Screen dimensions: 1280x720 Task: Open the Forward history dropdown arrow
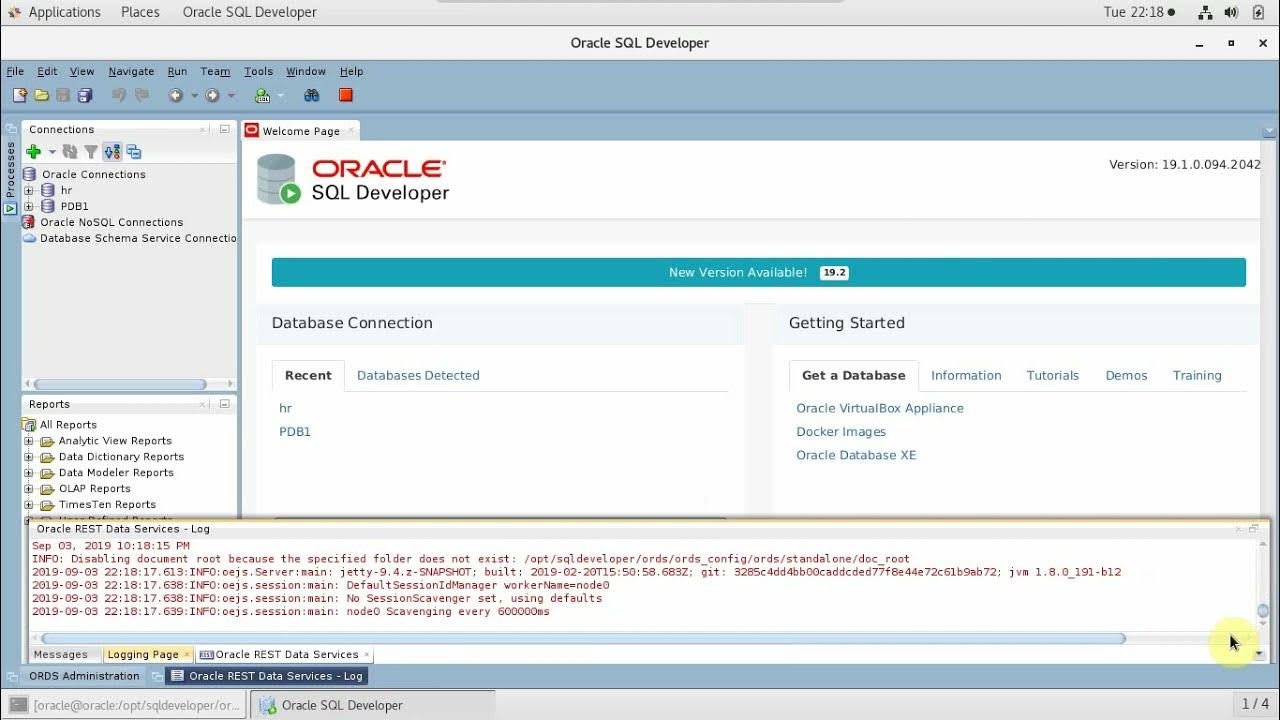pos(231,96)
